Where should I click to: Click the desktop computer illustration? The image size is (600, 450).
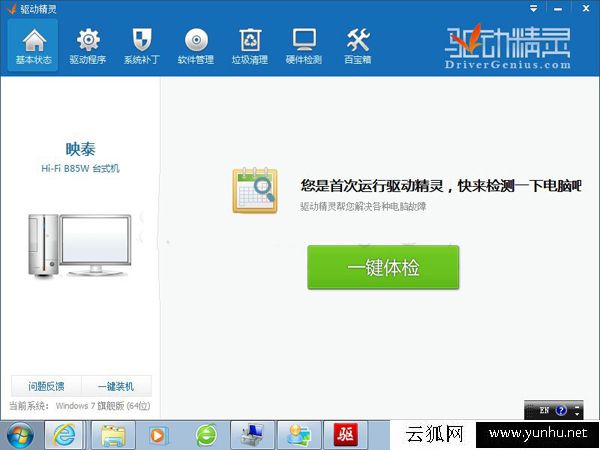pyautogui.click(x=80, y=245)
